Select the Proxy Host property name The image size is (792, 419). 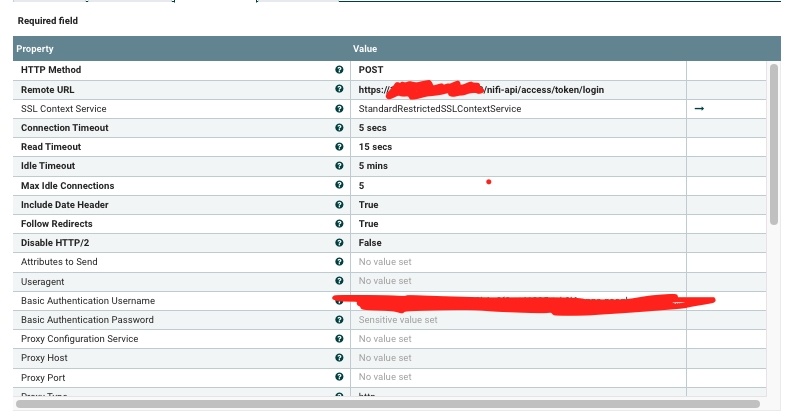(44, 357)
